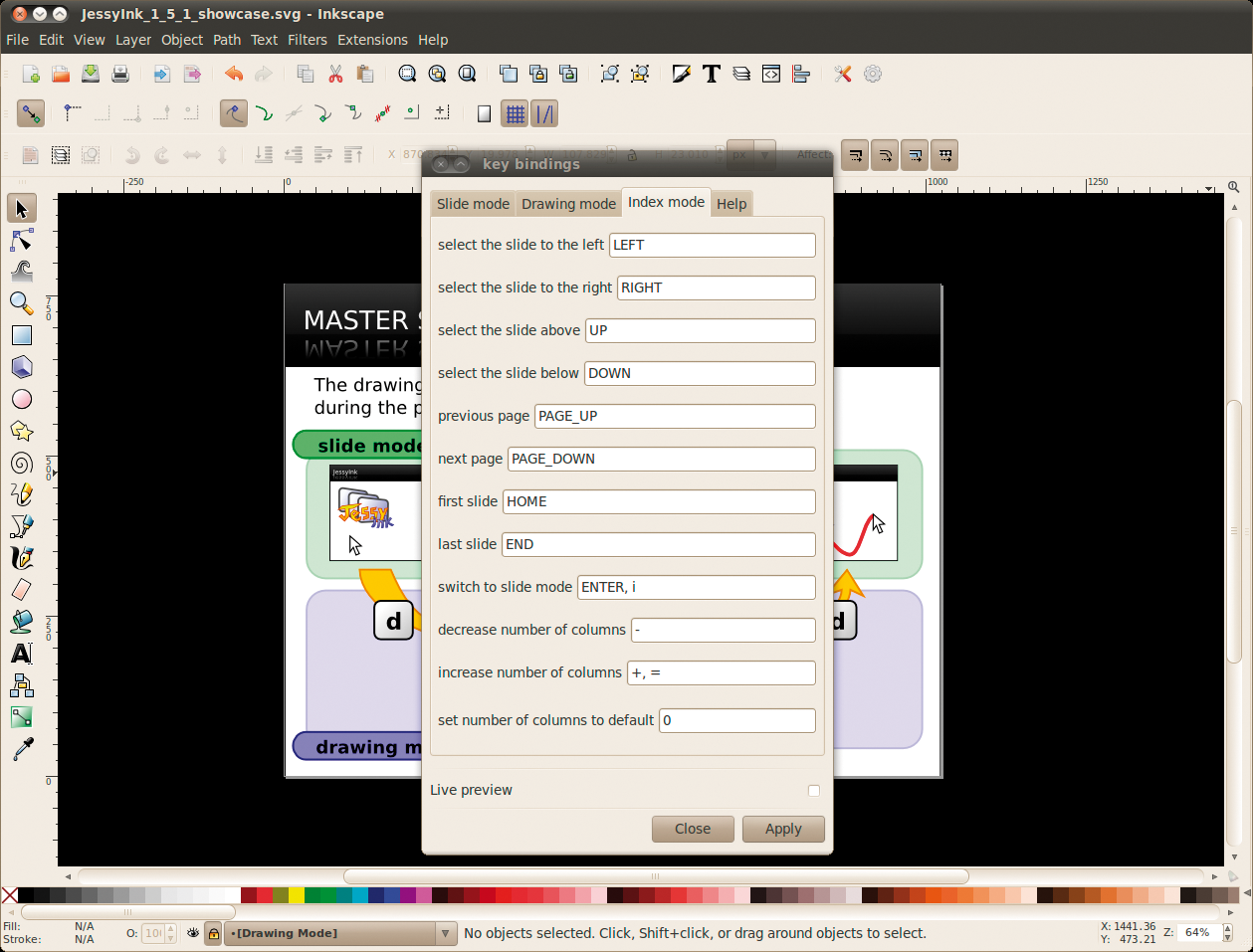This screenshot has height=952, width=1253.
Task: Open the File menu
Action: click(x=18, y=40)
